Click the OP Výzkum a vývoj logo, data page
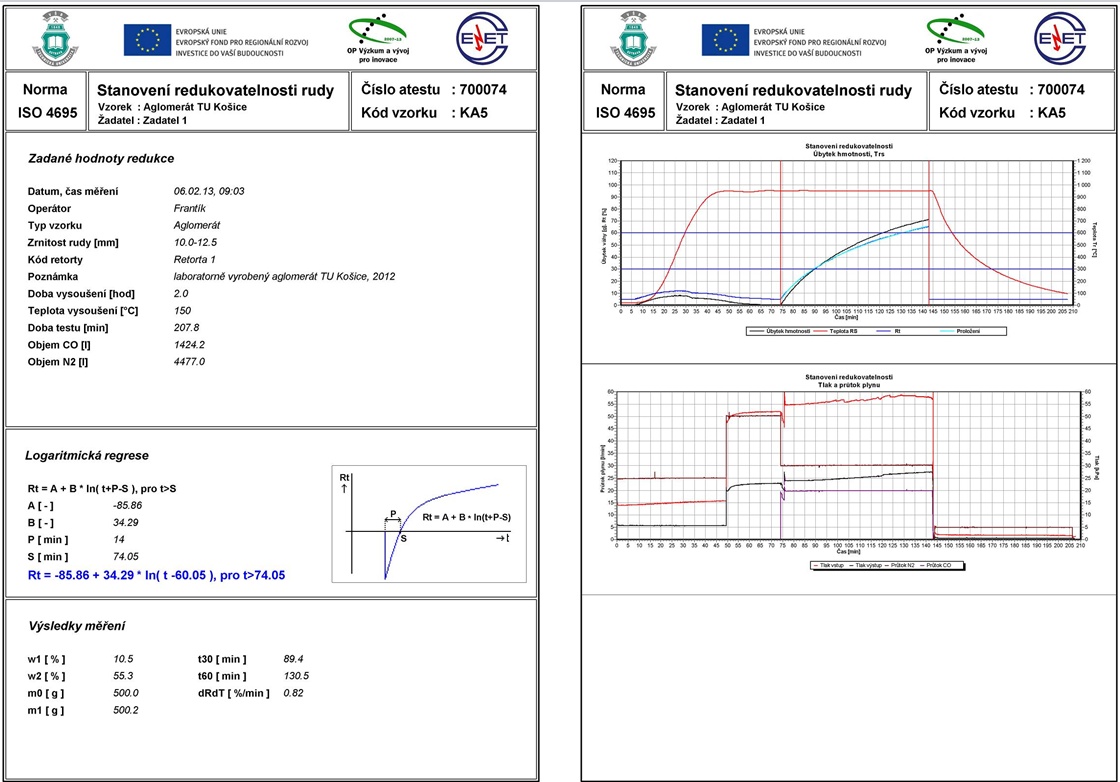 point(379,39)
